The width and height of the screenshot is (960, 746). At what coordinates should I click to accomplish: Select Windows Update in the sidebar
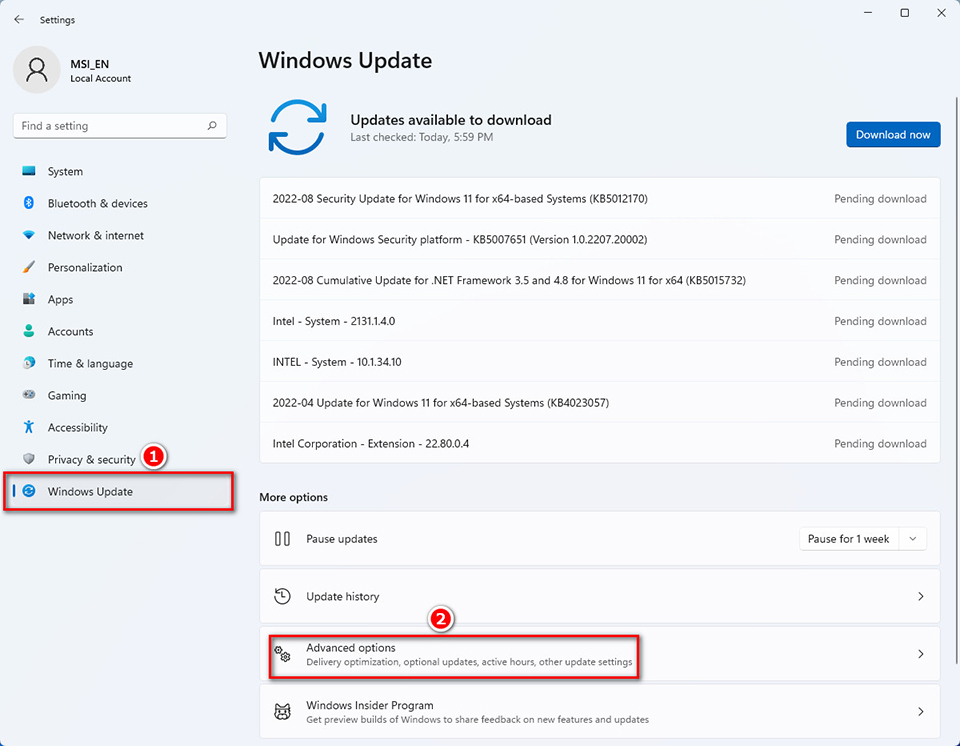click(90, 491)
